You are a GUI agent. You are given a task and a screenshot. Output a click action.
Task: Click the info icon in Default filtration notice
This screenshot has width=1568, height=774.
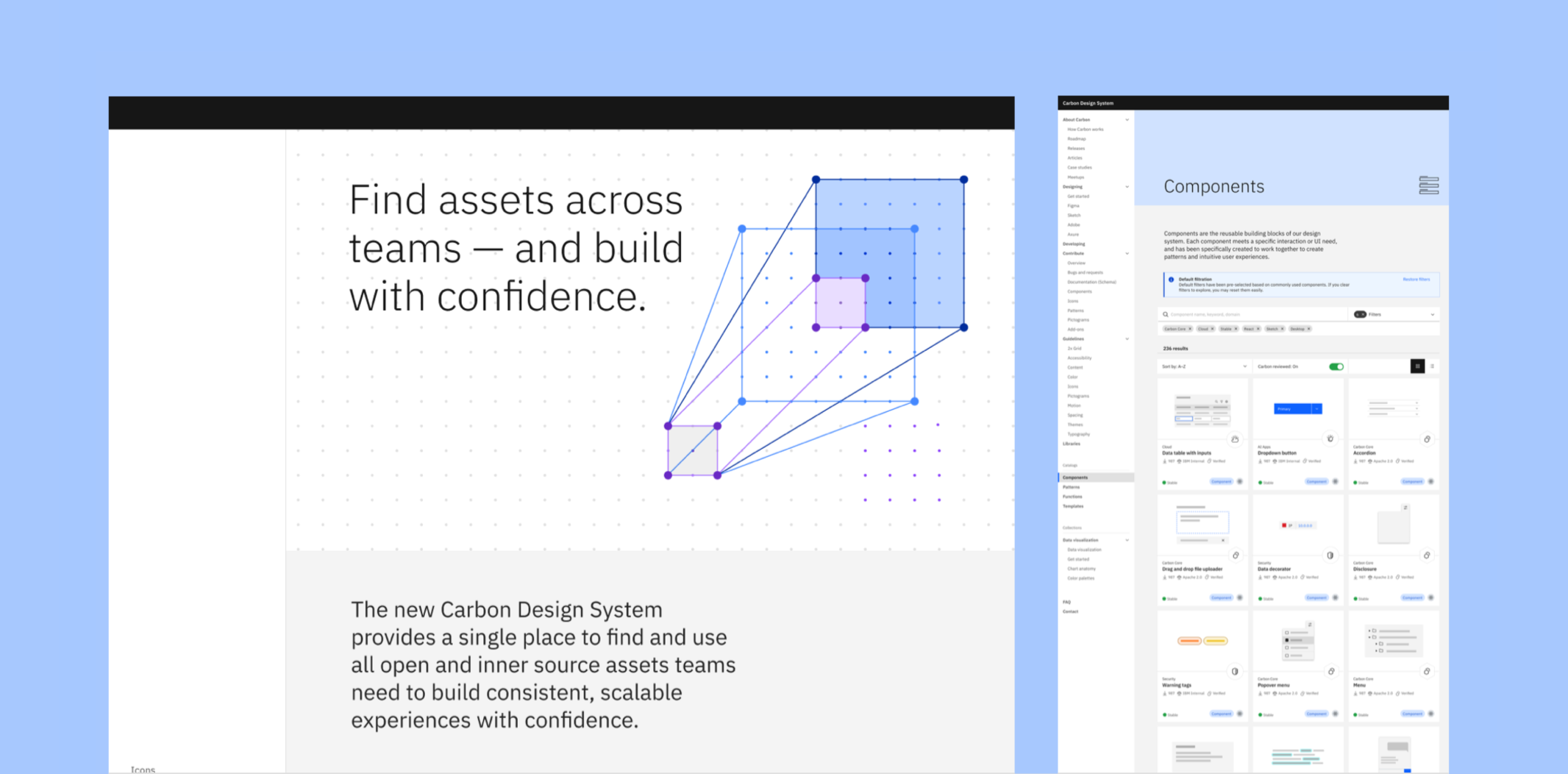1172,280
